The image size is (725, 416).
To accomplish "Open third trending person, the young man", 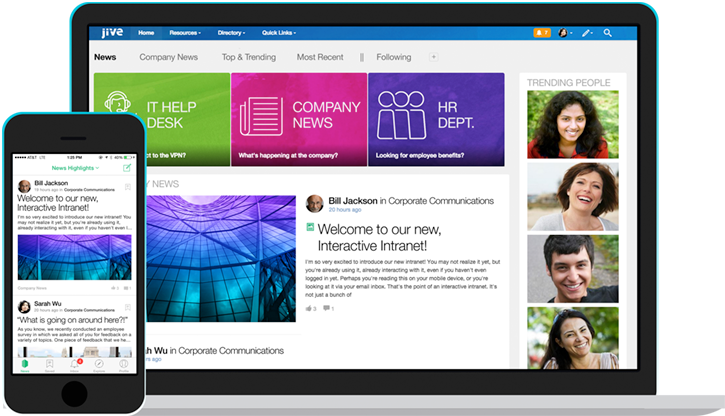I will pos(573,269).
